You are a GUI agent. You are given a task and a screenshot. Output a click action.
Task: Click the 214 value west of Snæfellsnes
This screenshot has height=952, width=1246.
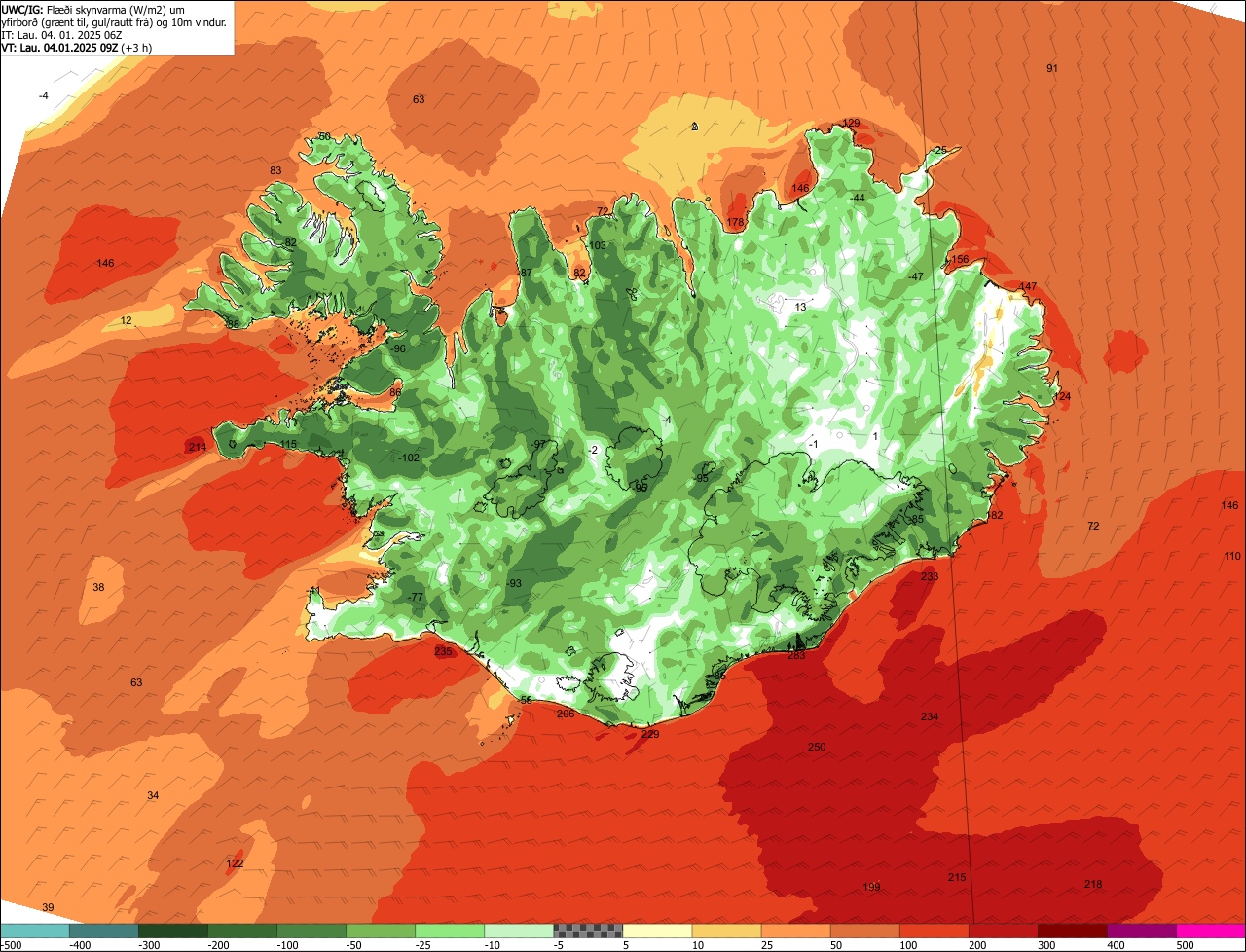pos(198,447)
